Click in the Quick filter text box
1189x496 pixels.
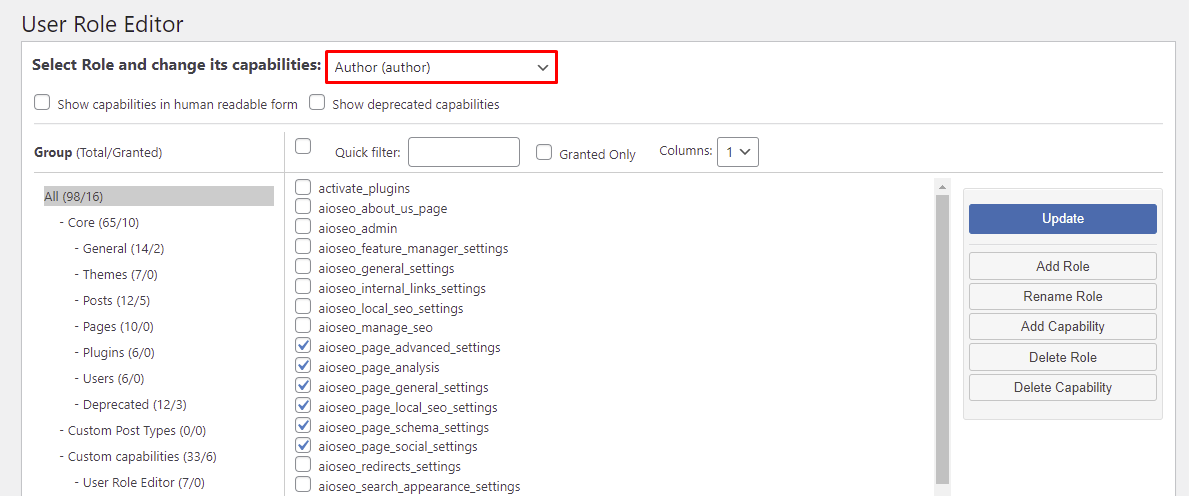[x=463, y=152]
